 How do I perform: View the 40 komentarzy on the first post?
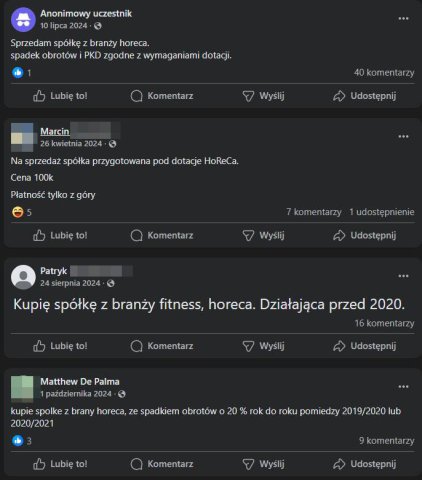(384, 73)
